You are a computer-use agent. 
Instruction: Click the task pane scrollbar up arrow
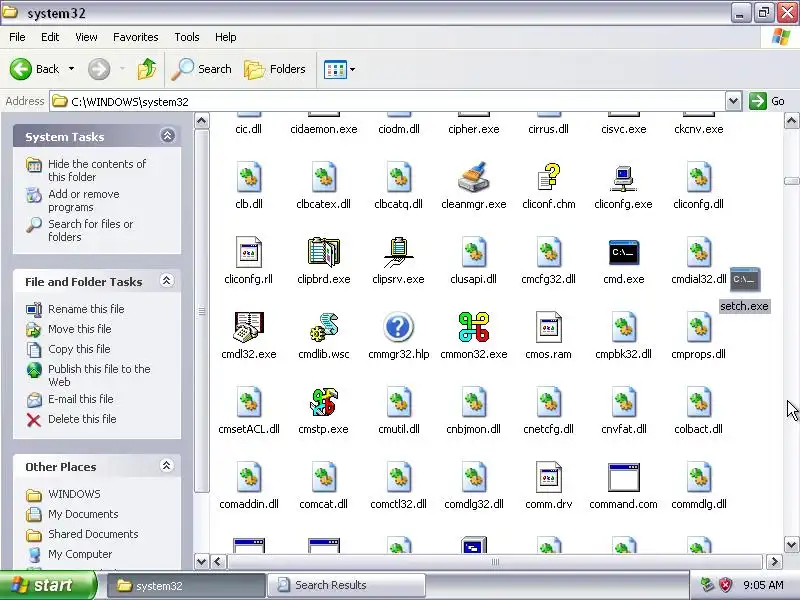click(202, 121)
